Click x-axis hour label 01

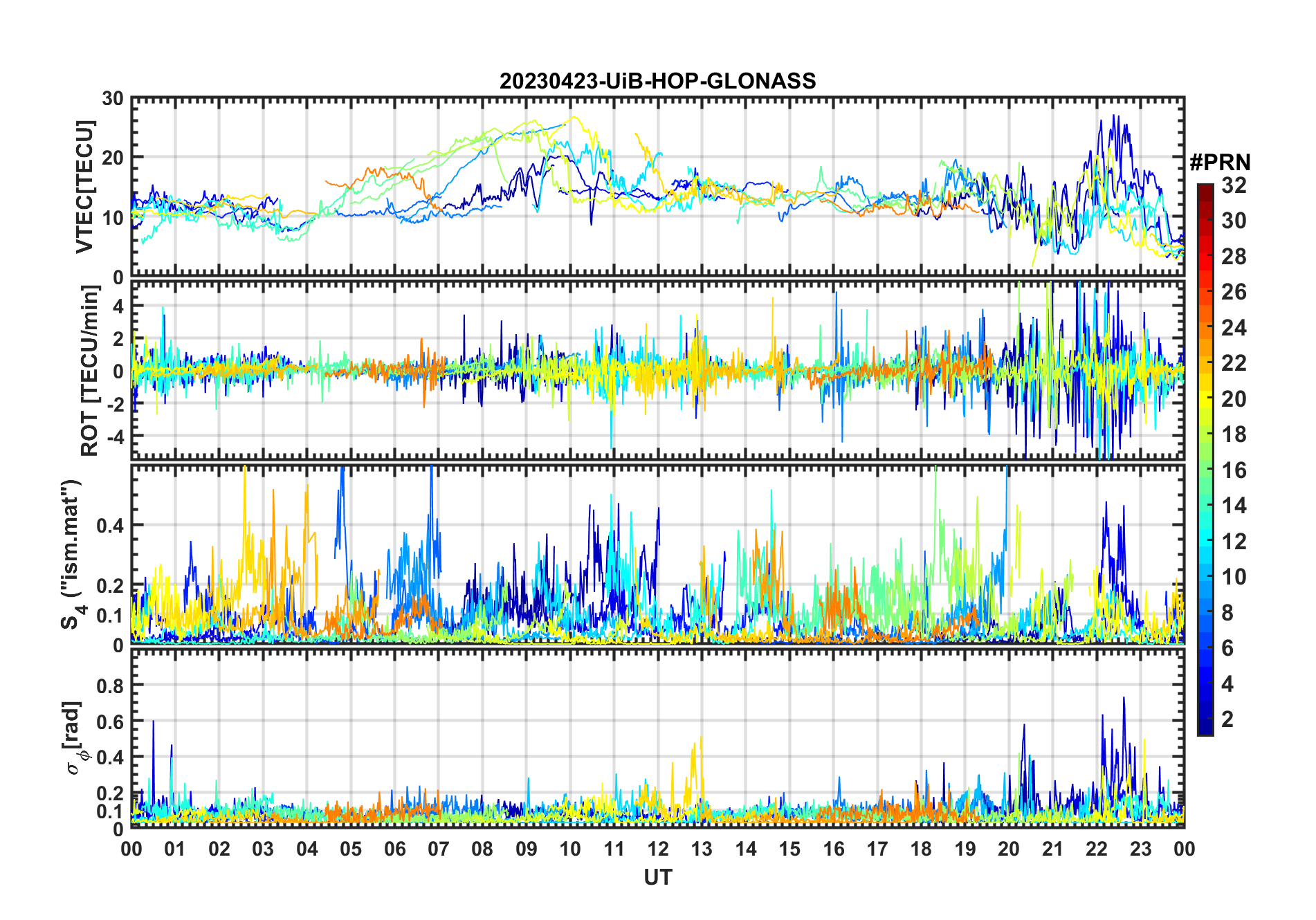click(175, 849)
